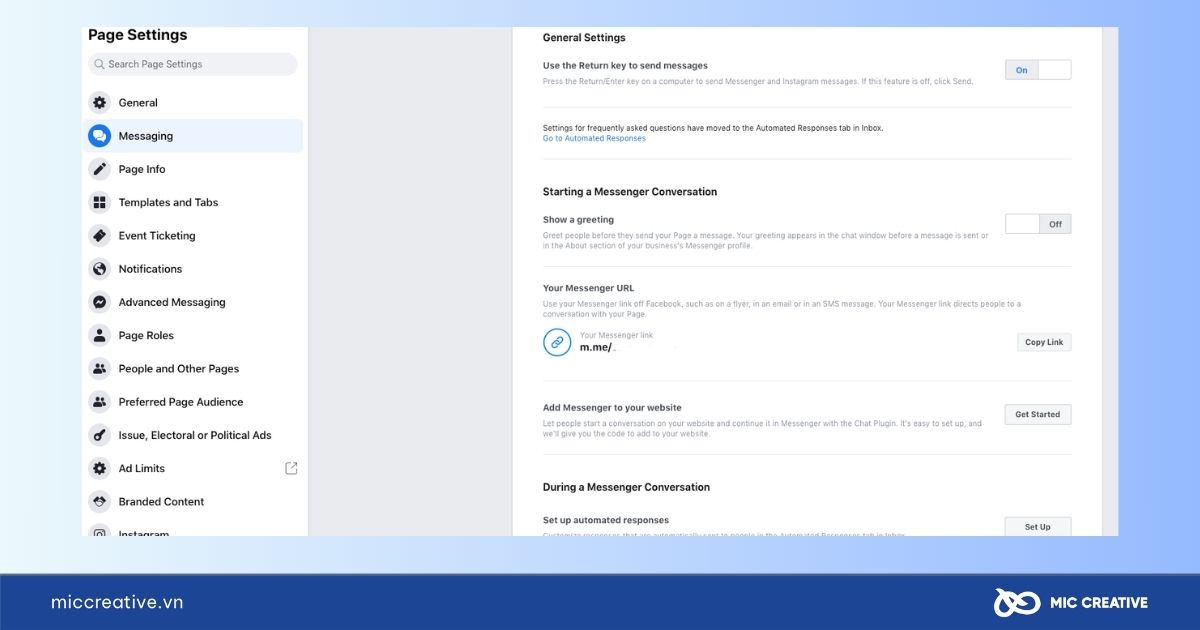1200x630 pixels.
Task: Open People and Other Pages
Action: pyautogui.click(x=193, y=369)
